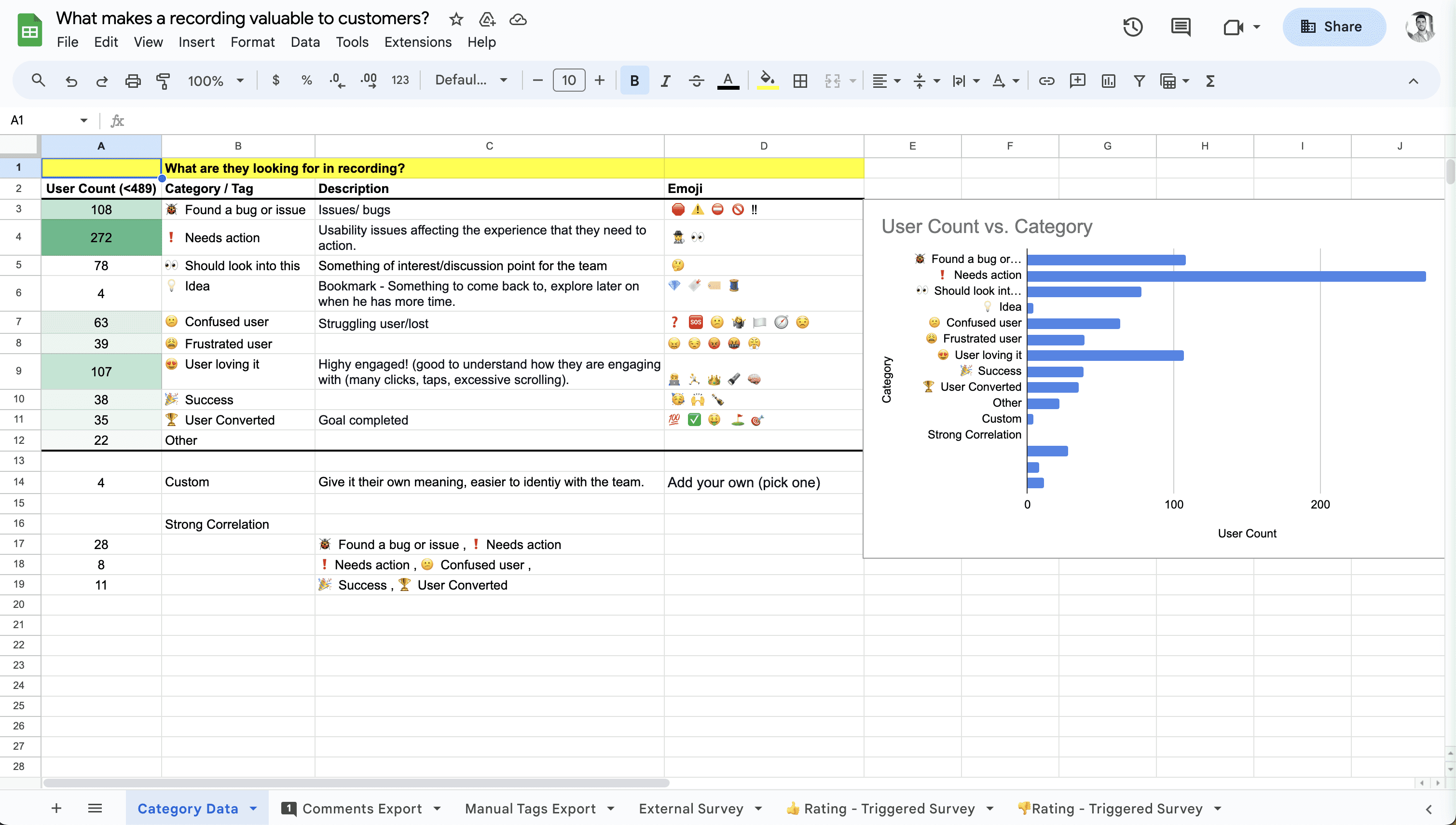This screenshot has width=1456, height=825.
Task: Undo the last action
Action: 71,81
